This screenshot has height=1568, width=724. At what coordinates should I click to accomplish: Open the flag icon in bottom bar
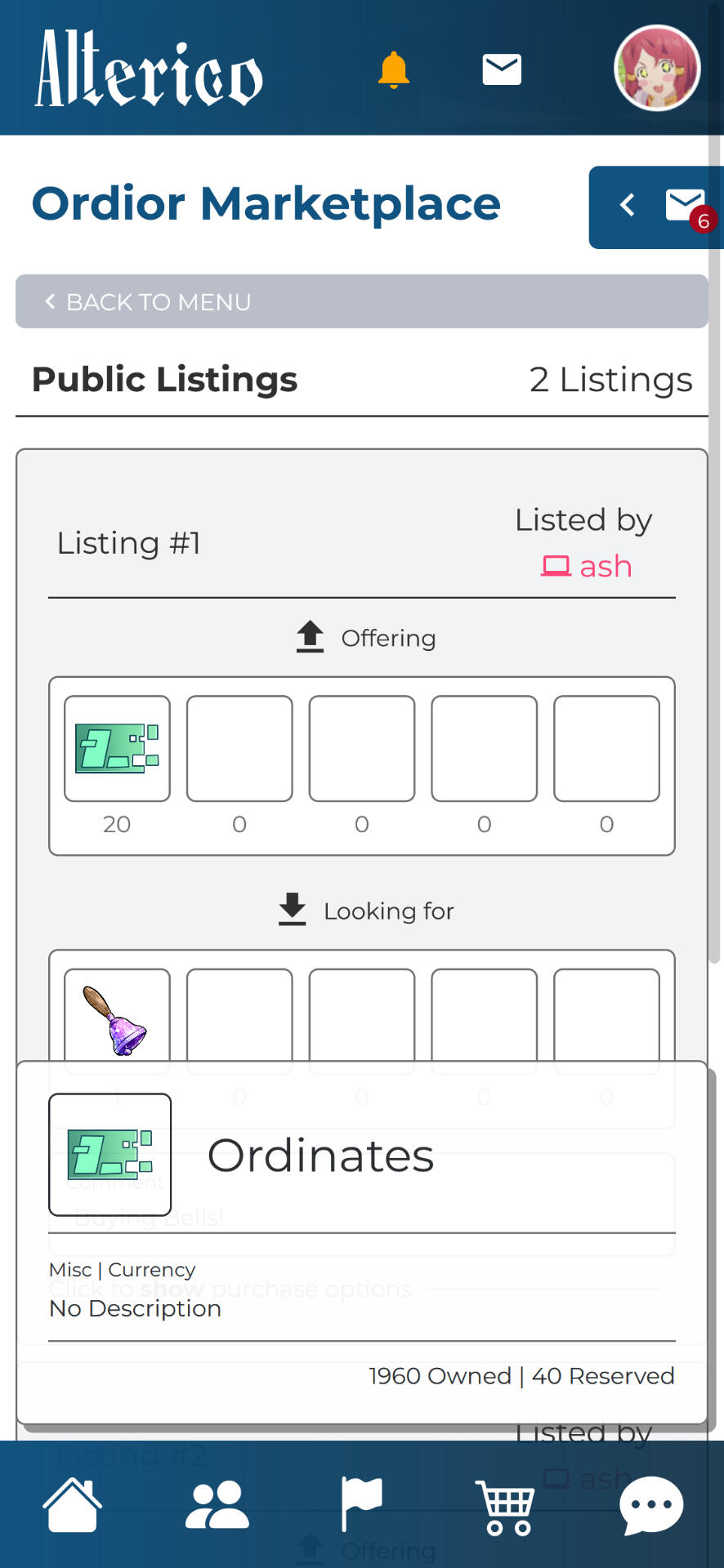[361, 1504]
